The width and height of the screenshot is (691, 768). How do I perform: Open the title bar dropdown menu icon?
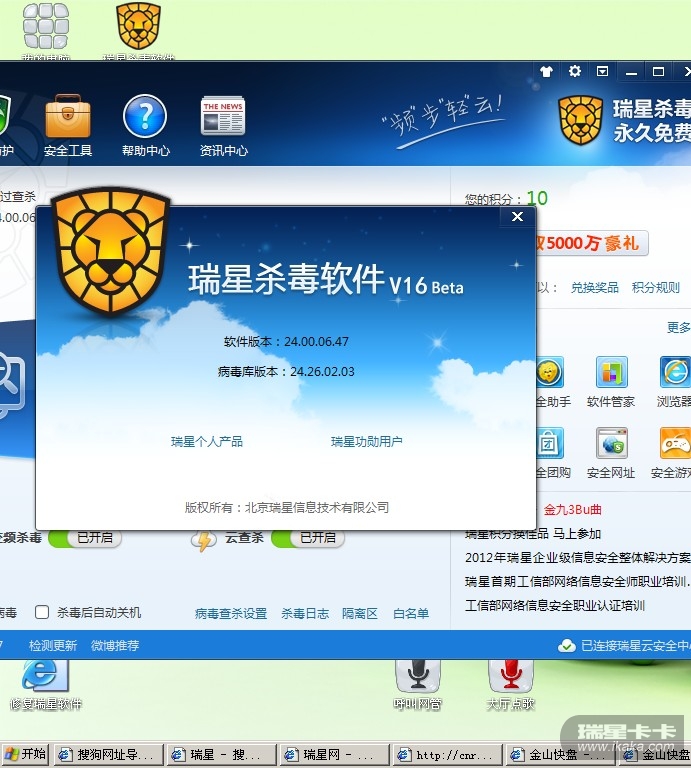click(x=602, y=72)
